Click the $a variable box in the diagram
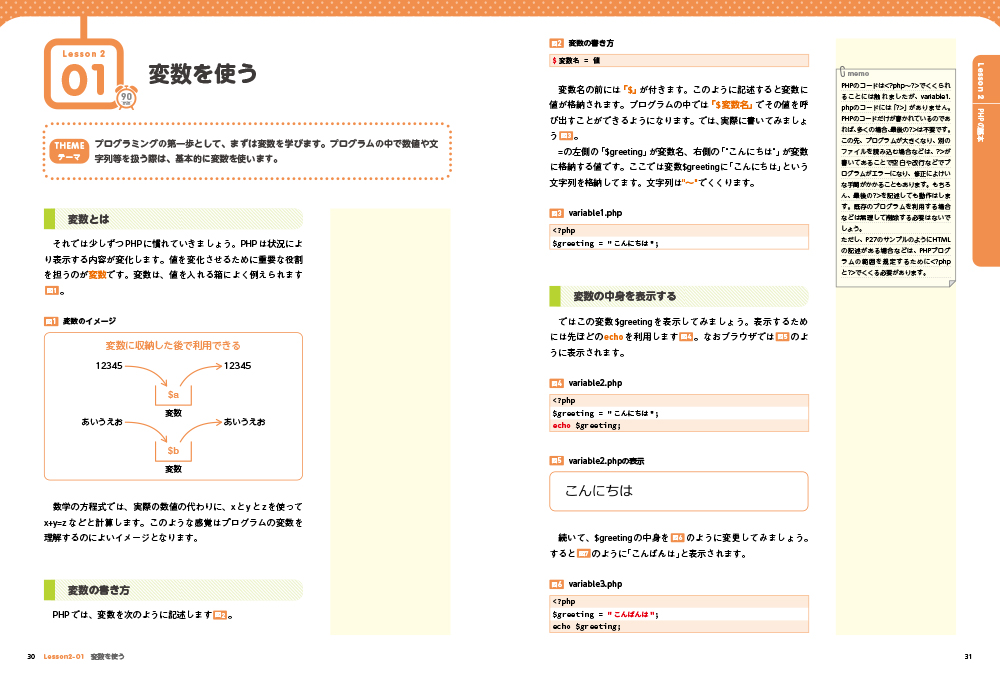This screenshot has height=679, width=1000. 173,395
